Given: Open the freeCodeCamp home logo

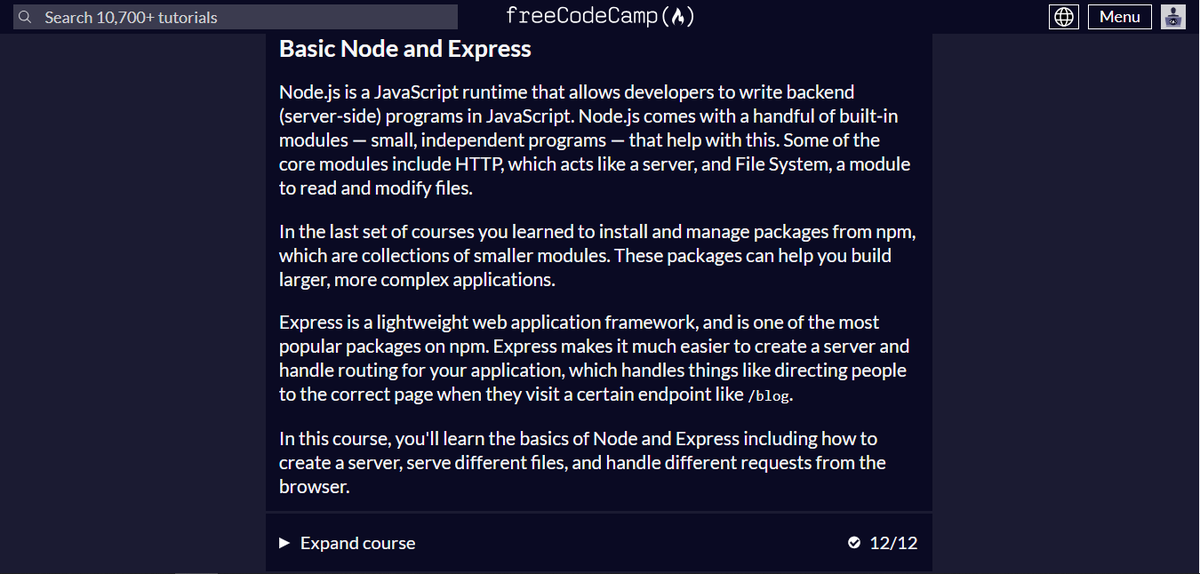Looking at the screenshot, I should (x=600, y=16).
